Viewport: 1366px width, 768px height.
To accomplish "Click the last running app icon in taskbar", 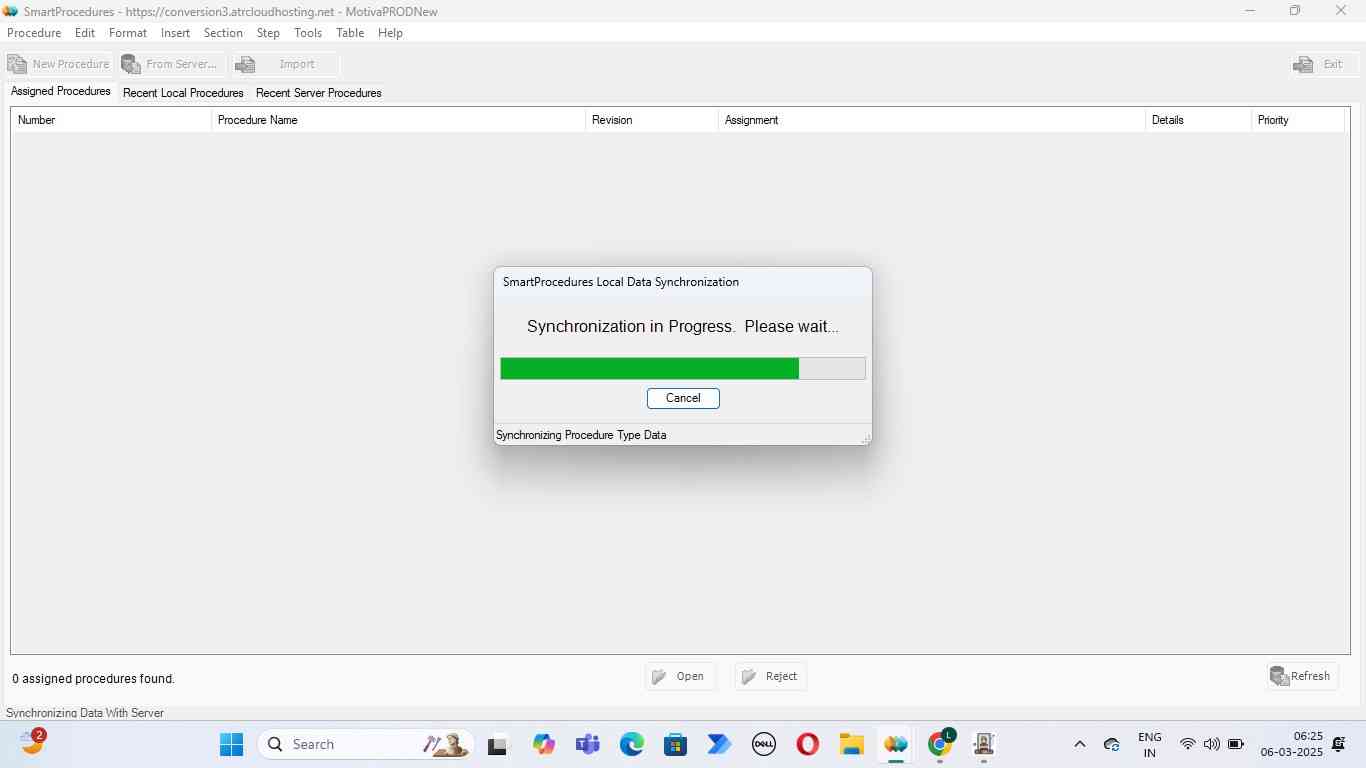I will coord(984,744).
